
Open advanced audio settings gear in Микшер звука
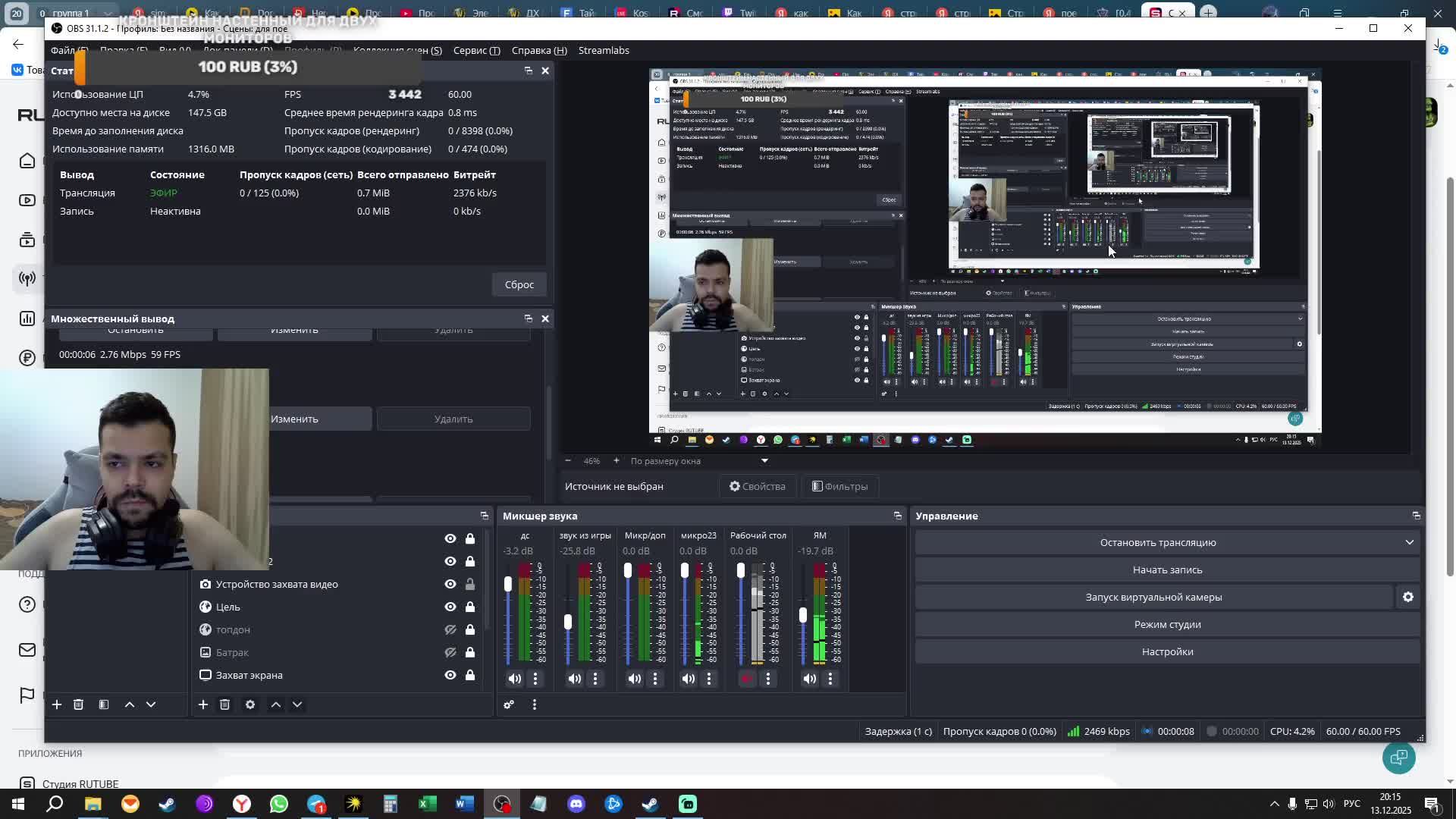[x=509, y=704]
